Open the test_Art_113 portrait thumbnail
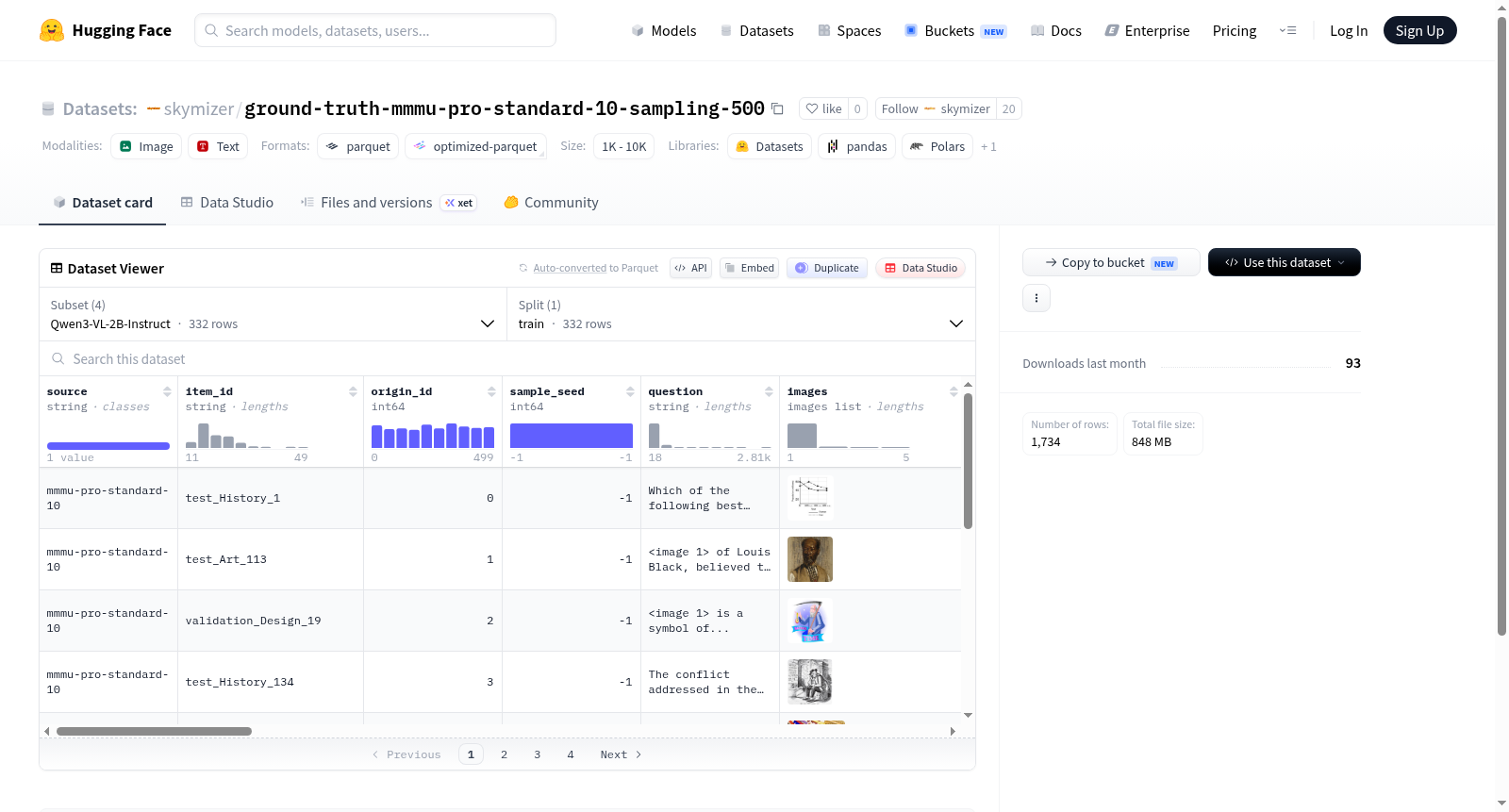Screen dimensions: 1509x812 [810, 559]
